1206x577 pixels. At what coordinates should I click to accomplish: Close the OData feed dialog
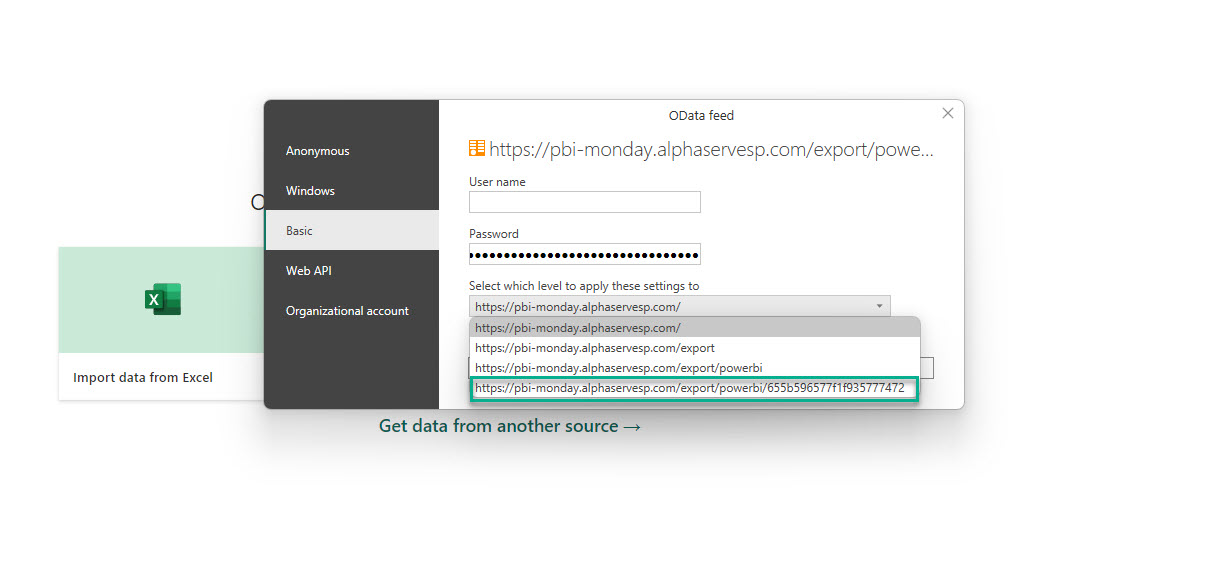[947, 114]
